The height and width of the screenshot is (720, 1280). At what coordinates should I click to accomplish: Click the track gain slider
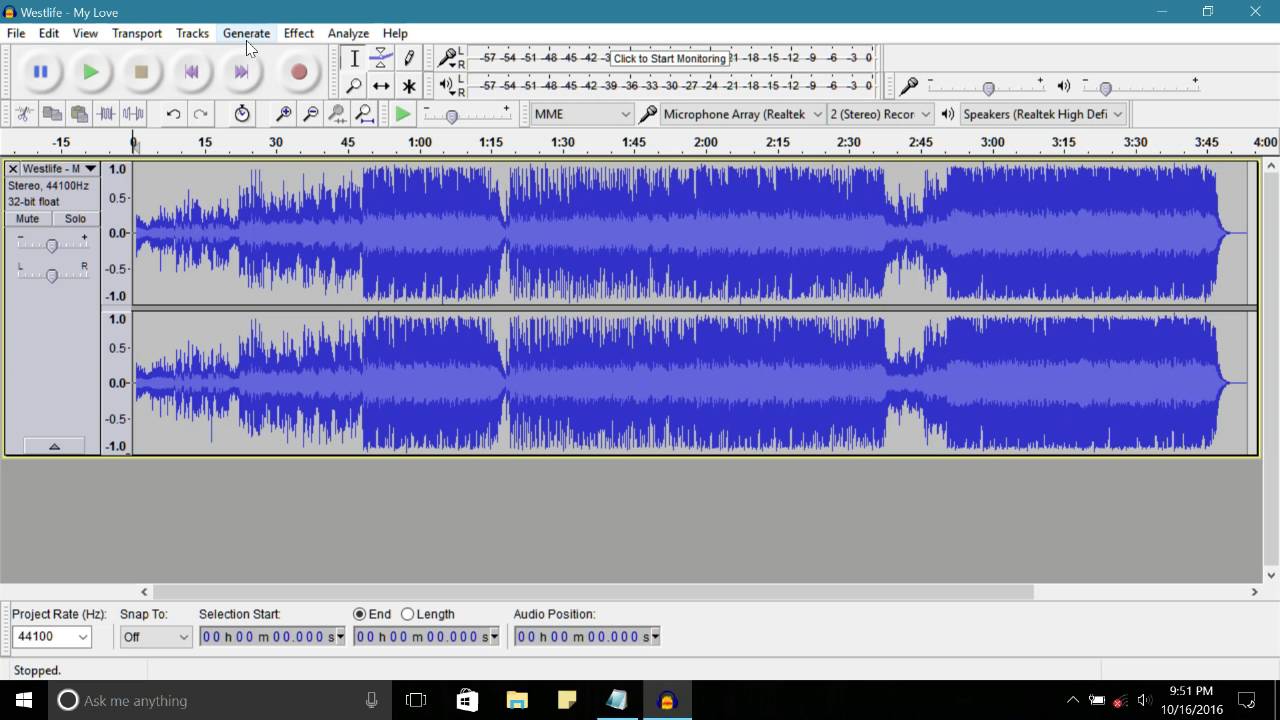pyautogui.click(x=52, y=245)
